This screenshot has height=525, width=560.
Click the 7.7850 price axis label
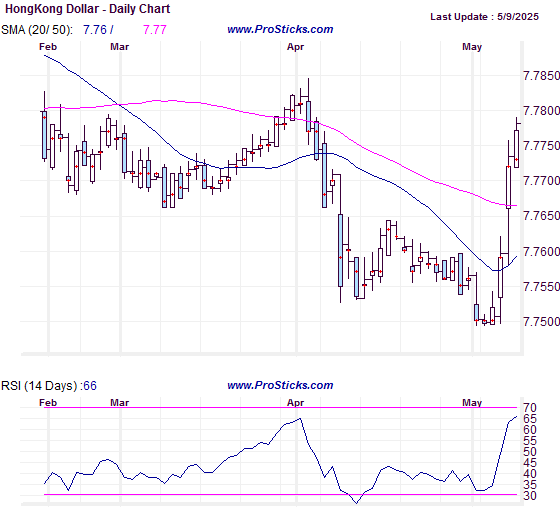coord(541,76)
